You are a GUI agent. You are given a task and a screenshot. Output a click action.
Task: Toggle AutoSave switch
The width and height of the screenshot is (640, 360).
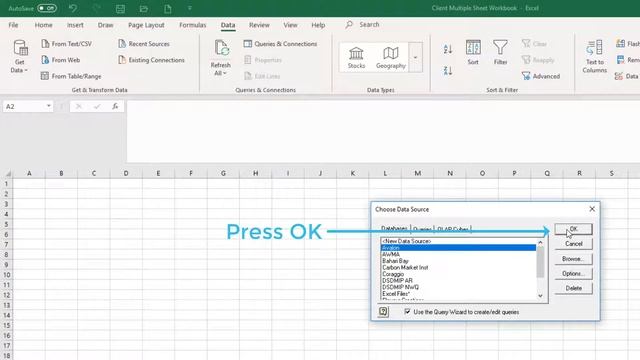pyautogui.click(x=47, y=8)
